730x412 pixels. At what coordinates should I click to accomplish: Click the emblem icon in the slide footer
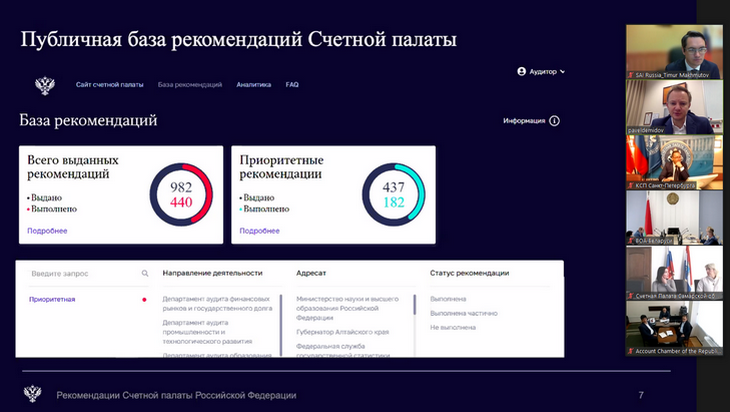[x=33, y=394]
